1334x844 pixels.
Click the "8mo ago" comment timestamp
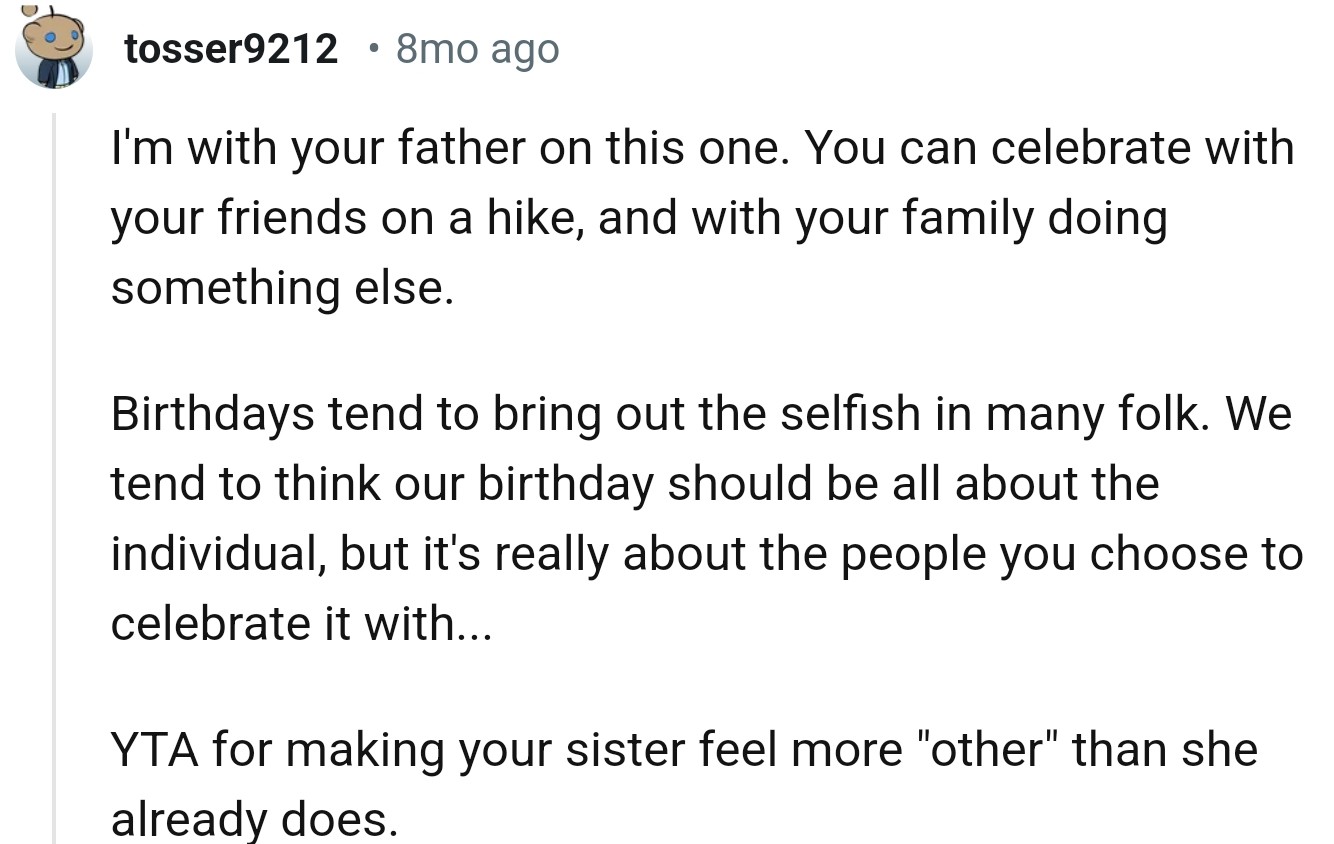(477, 48)
